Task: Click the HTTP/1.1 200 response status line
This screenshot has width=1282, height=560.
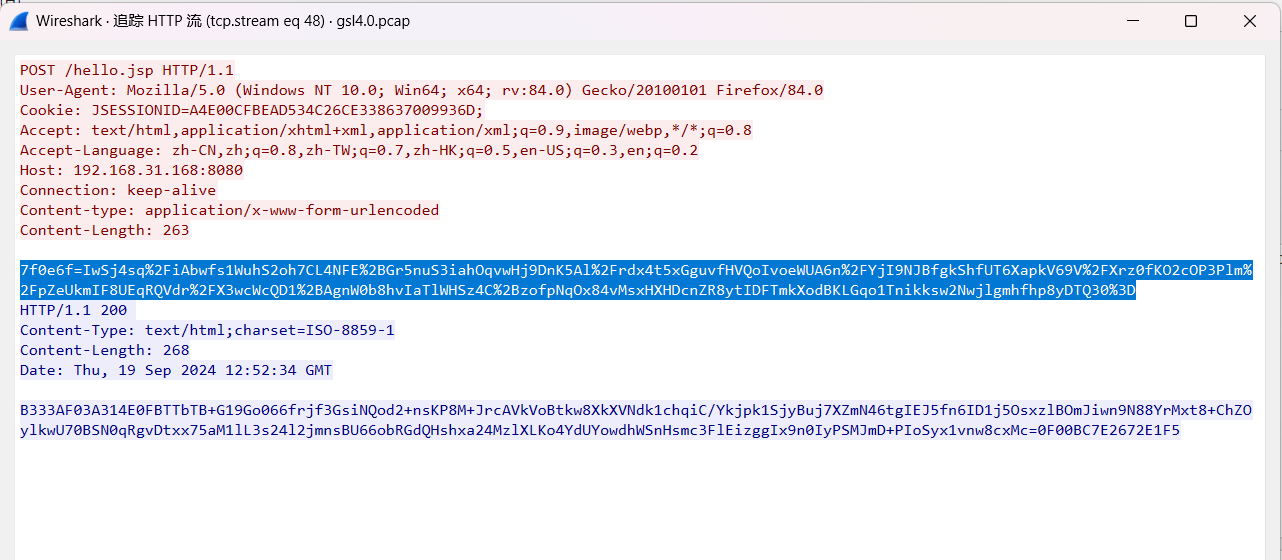Action: (74, 310)
